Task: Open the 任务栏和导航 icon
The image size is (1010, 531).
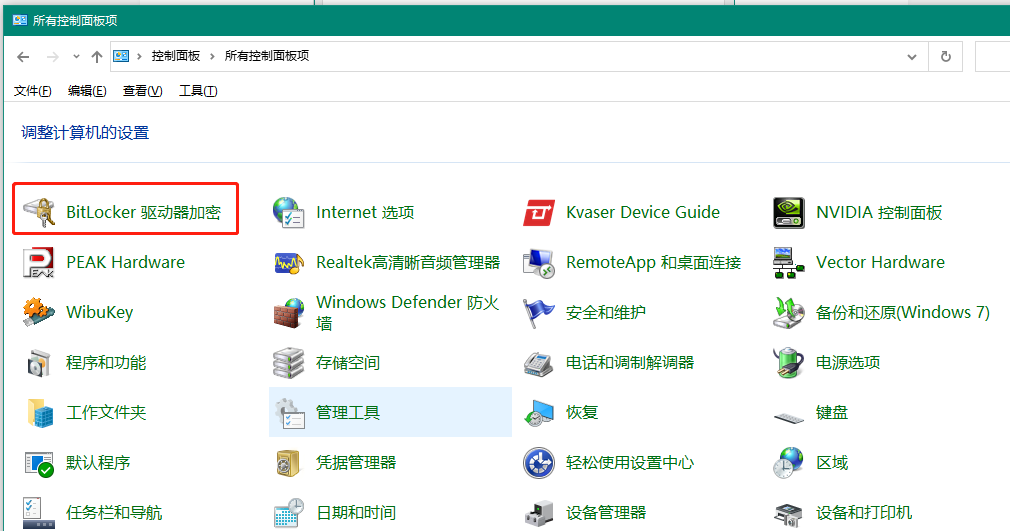Action: click(39, 513)
